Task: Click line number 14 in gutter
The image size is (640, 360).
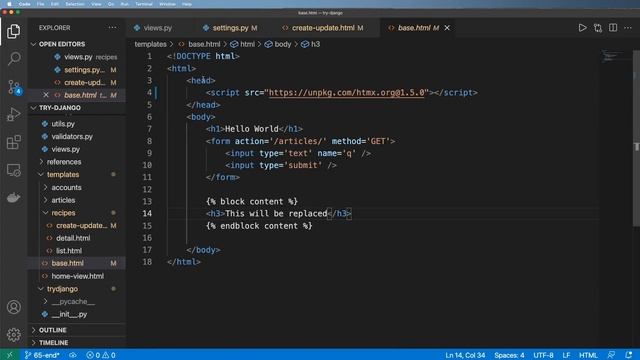Action: click(147, 213)
